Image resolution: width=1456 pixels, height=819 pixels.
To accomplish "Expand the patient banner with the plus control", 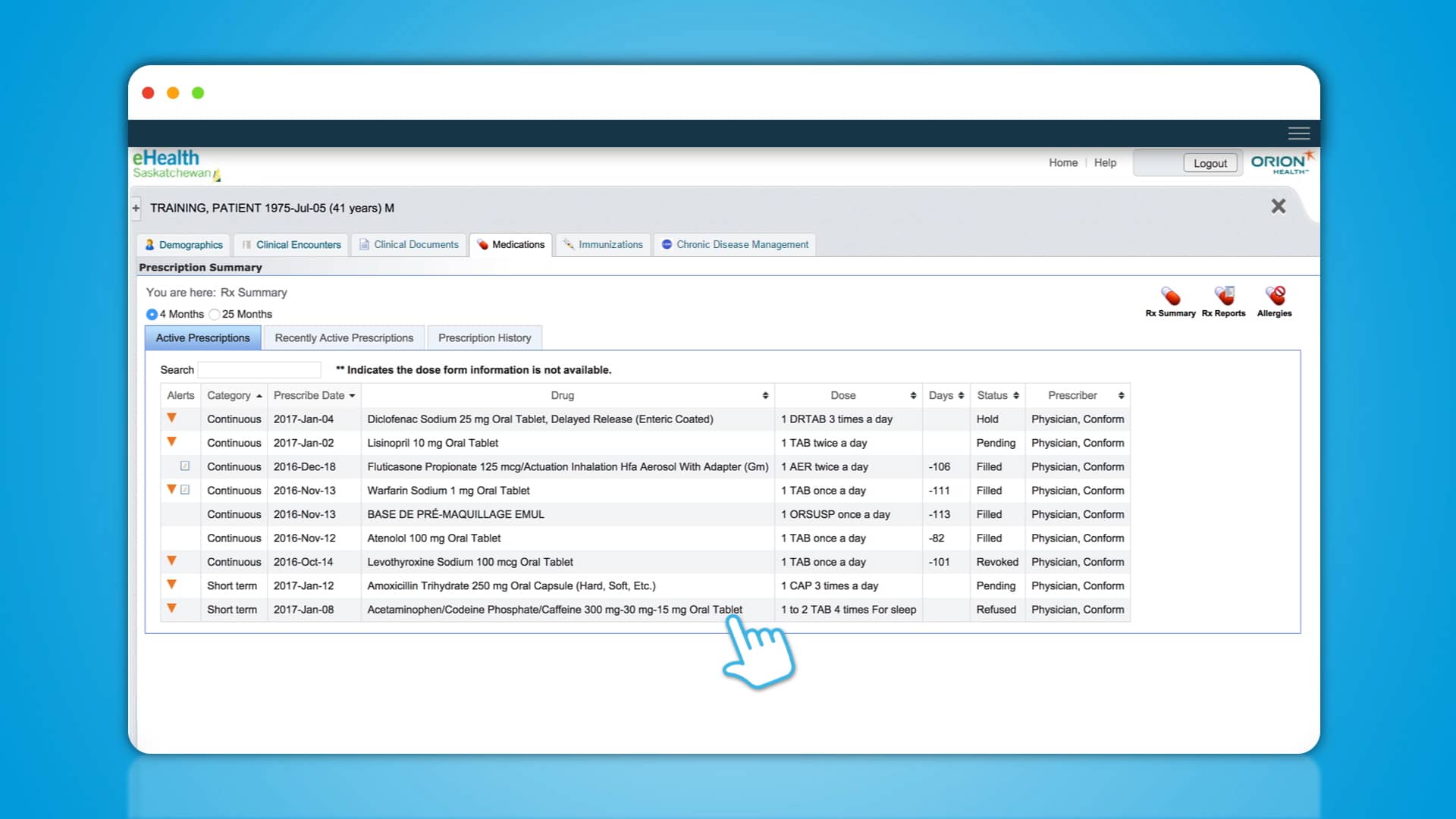I will click(136, 207).
